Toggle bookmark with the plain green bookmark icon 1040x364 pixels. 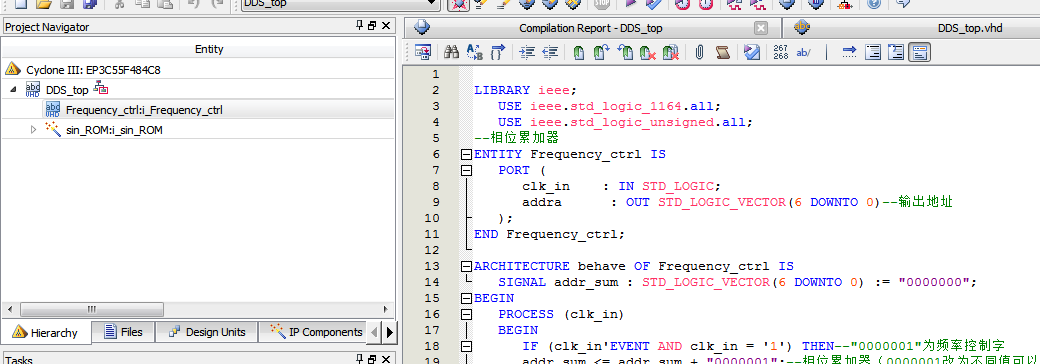(x=578, y=52)
